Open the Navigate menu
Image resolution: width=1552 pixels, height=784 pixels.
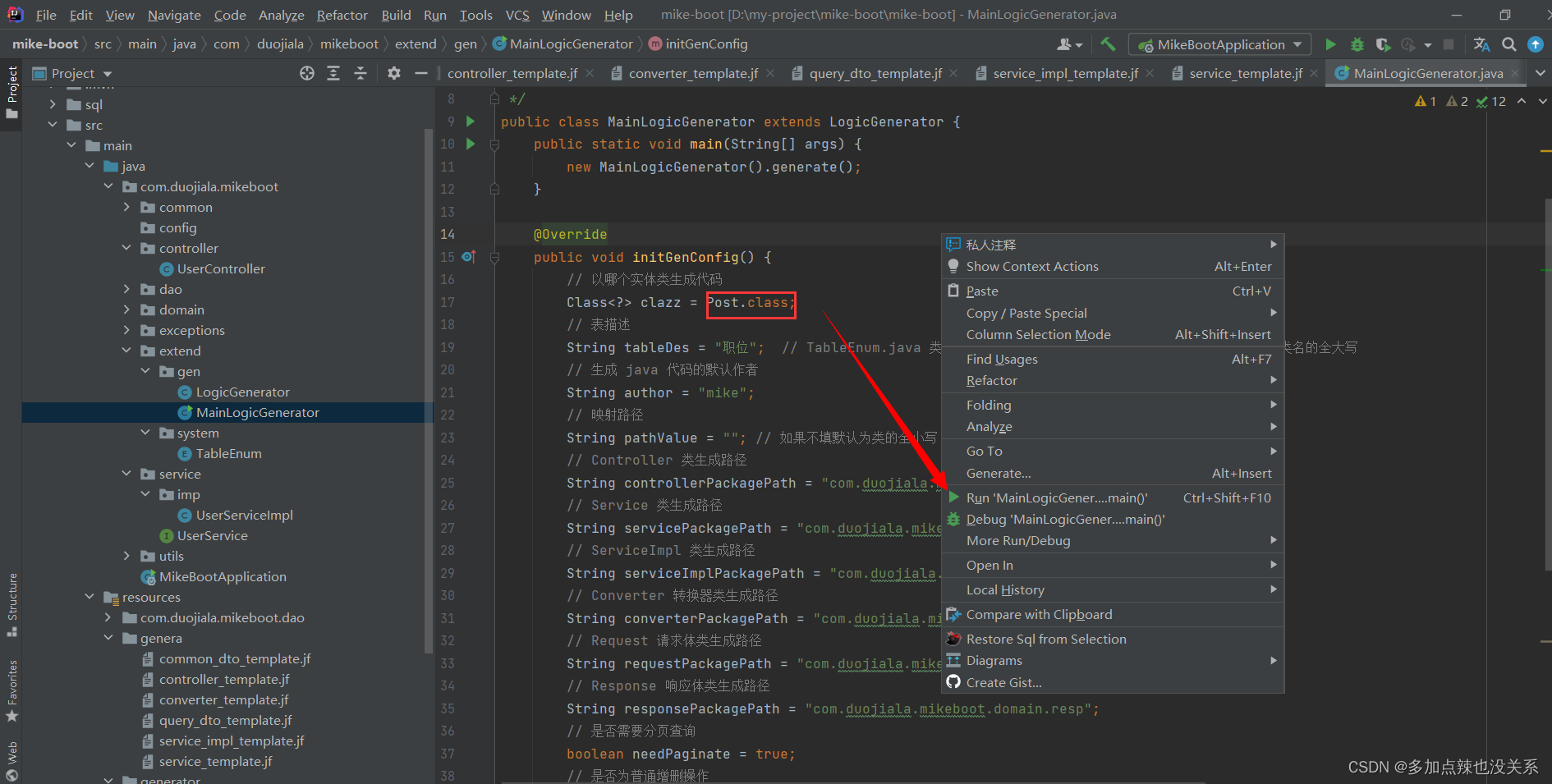174,15
